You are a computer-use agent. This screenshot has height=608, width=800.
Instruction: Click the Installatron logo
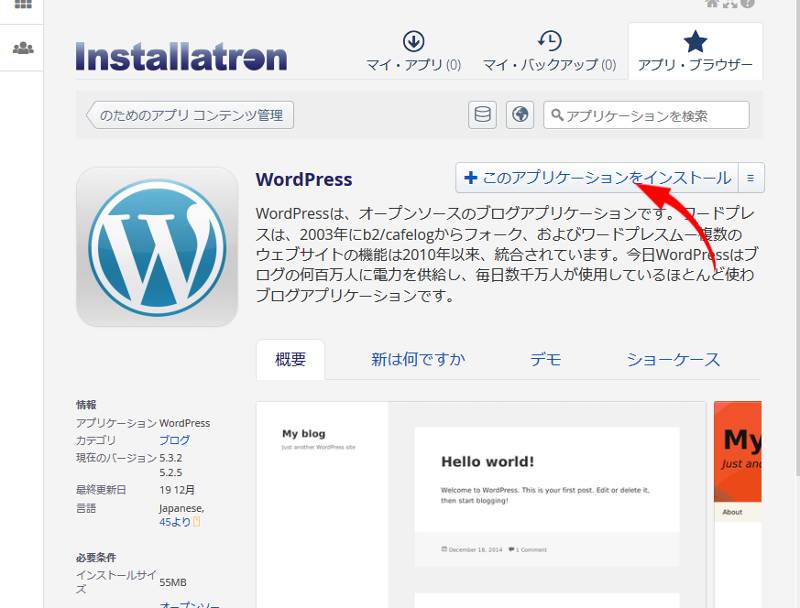click(x=181, y=56)
